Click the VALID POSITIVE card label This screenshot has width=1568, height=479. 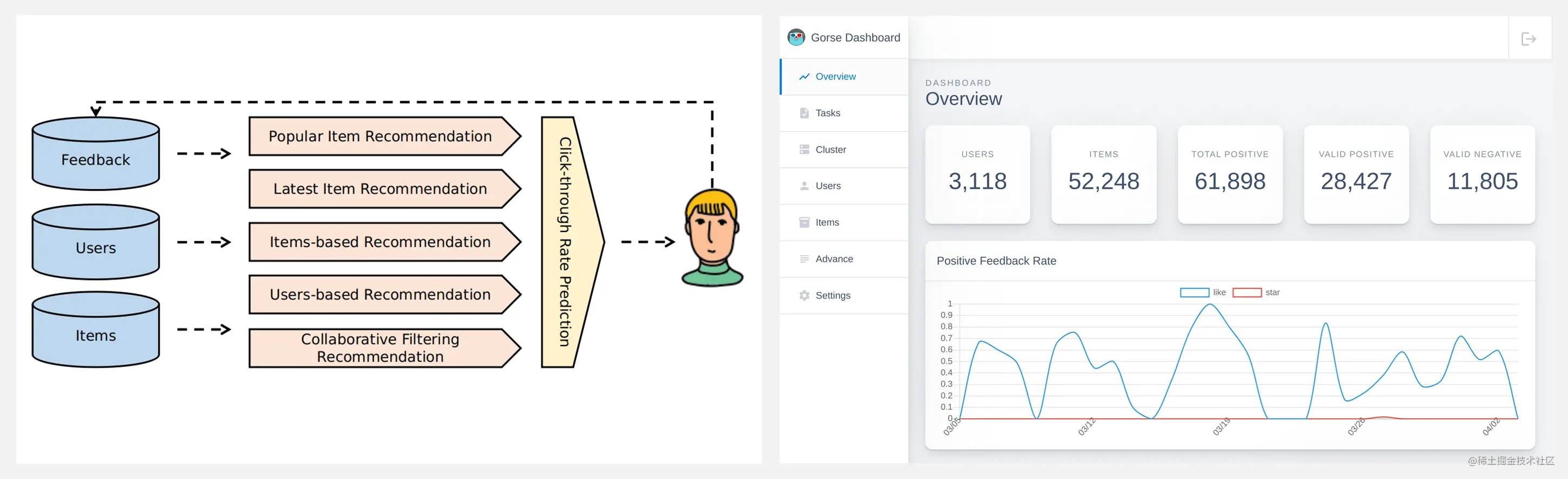tap(1356, 155)
